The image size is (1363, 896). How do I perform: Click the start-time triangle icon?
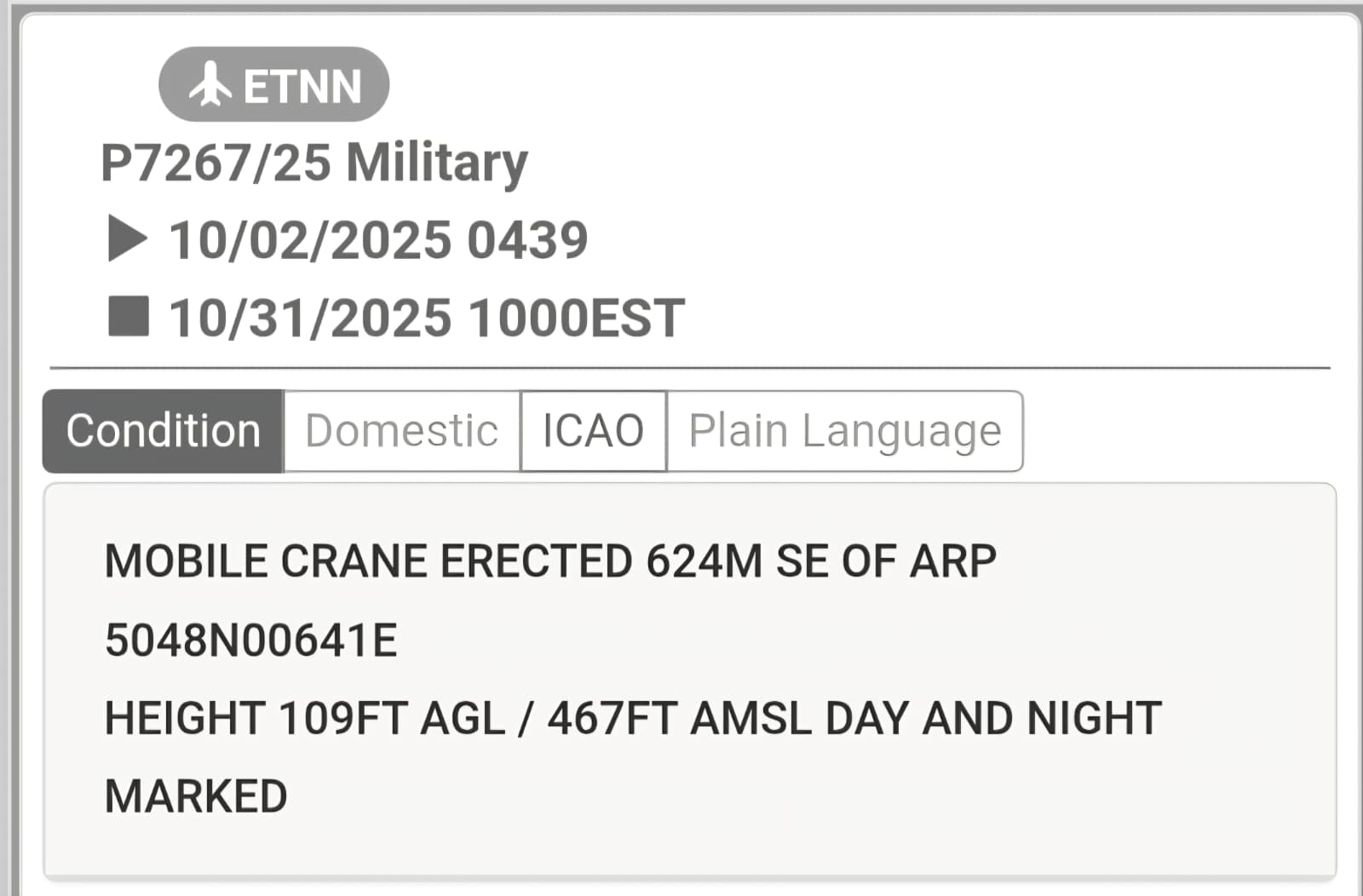pyautogui.click(x=128, y=238)
